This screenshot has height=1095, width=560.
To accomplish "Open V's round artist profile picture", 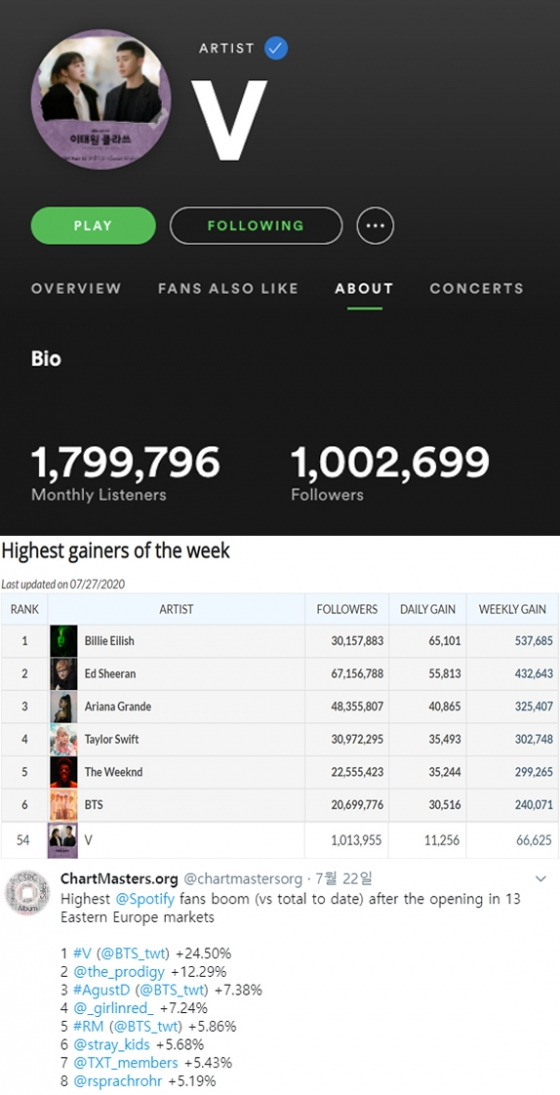I will coord(101,100).
